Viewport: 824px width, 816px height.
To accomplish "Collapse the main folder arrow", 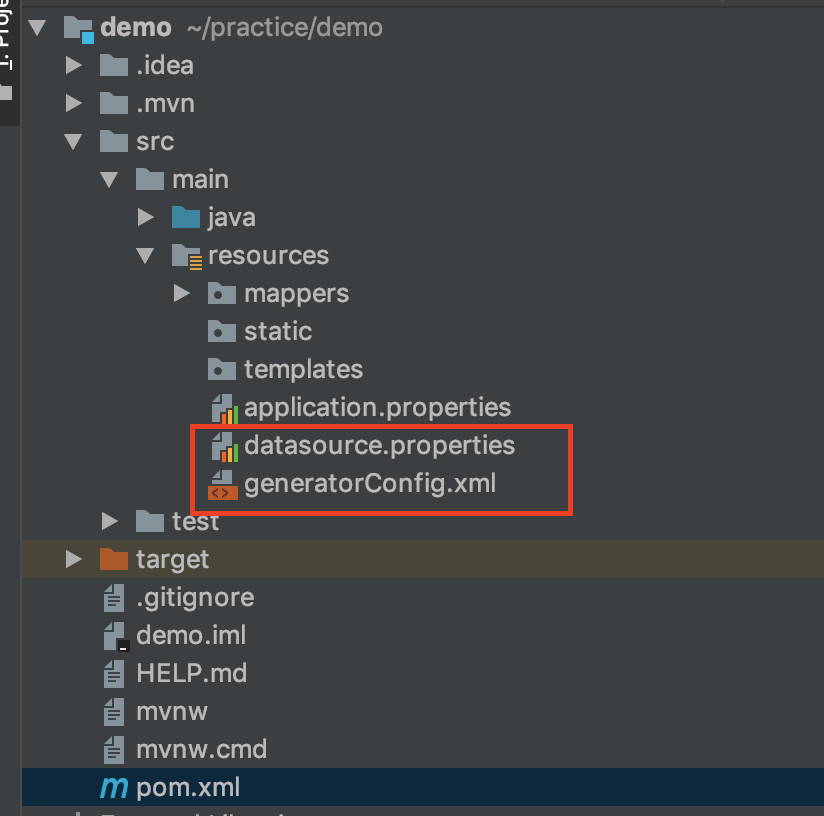I will pyautogui.click(x=109, y=179).
